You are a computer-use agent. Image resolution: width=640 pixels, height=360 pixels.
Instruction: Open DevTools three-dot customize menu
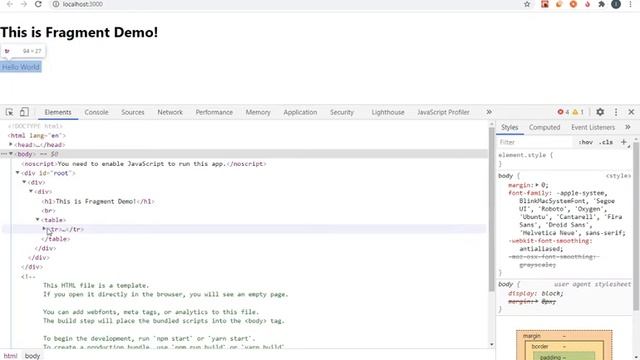[x=616, y=112]
